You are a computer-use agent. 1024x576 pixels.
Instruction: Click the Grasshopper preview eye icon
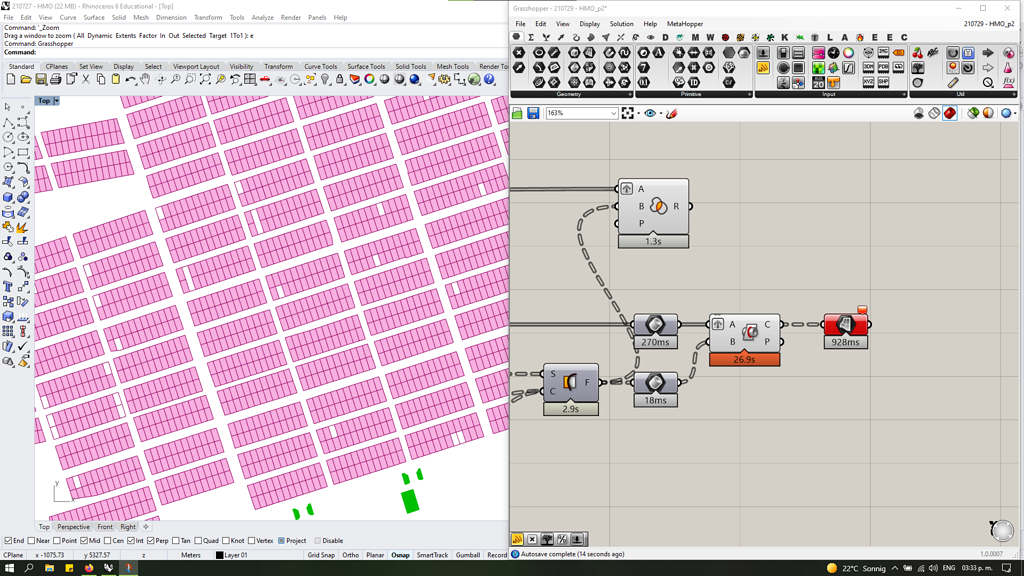[x=650, y=114]
